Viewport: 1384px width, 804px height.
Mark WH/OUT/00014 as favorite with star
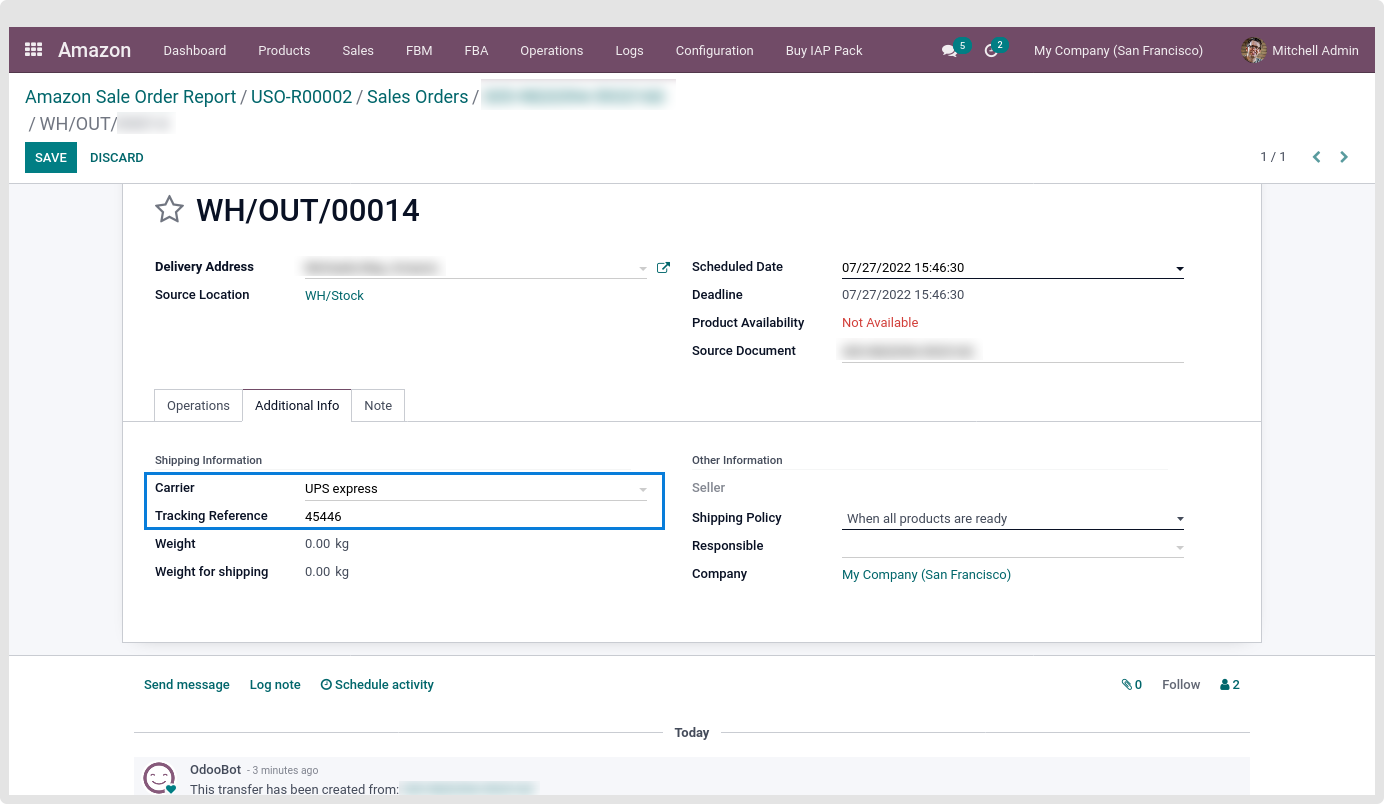click(x=170, y=210)
